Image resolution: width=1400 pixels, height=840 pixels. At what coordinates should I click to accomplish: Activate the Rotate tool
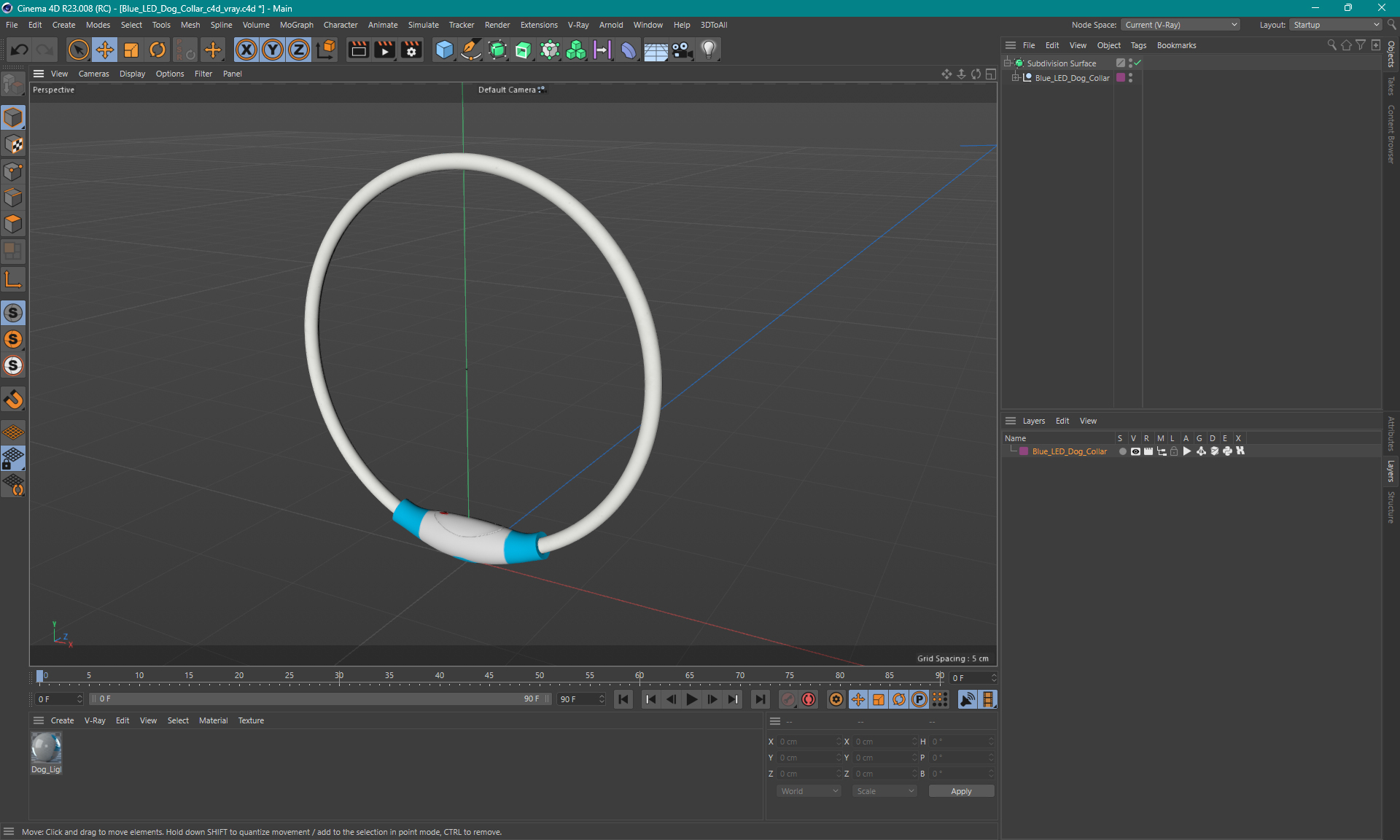(157, 50)
